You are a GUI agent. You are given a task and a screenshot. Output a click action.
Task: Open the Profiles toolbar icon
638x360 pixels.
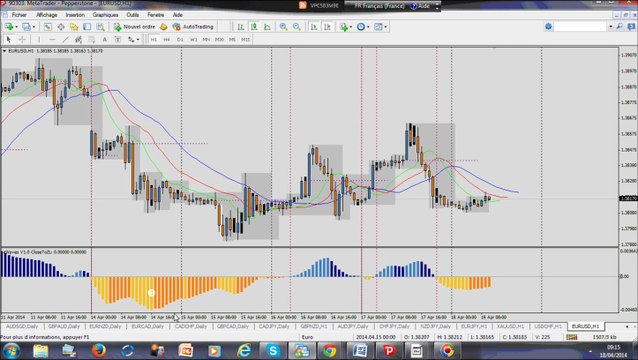[26, 26]
